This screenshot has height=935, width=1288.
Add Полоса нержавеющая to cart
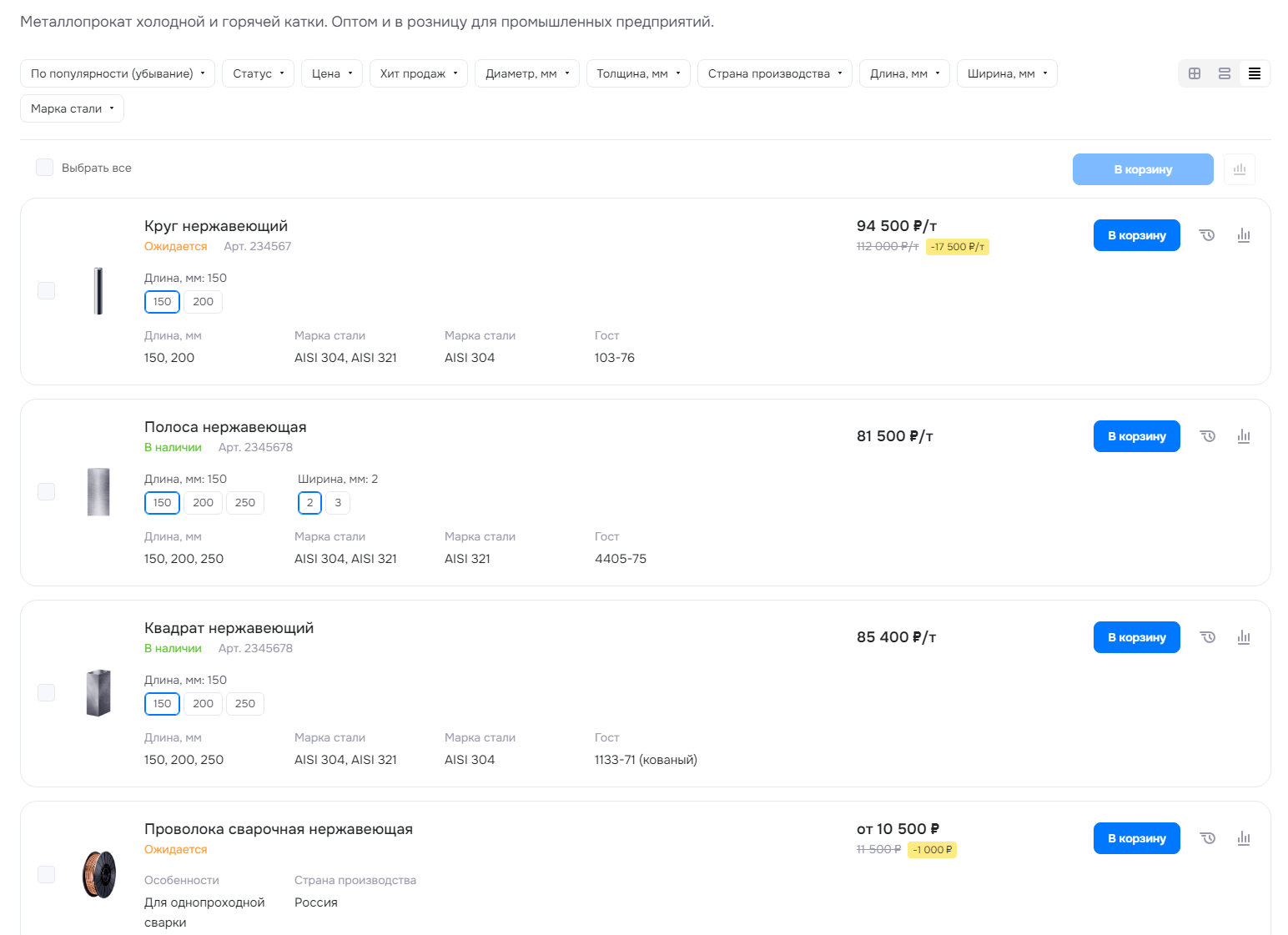pos(1137,436)
